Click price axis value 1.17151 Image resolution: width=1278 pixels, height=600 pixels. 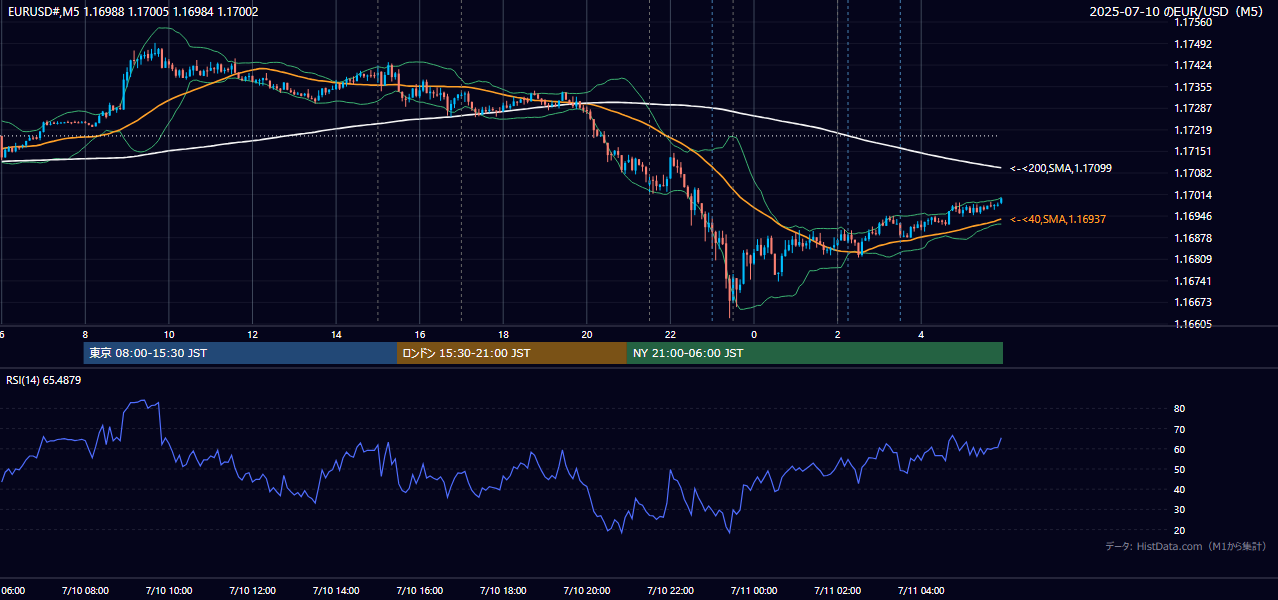click(1194, 152)
